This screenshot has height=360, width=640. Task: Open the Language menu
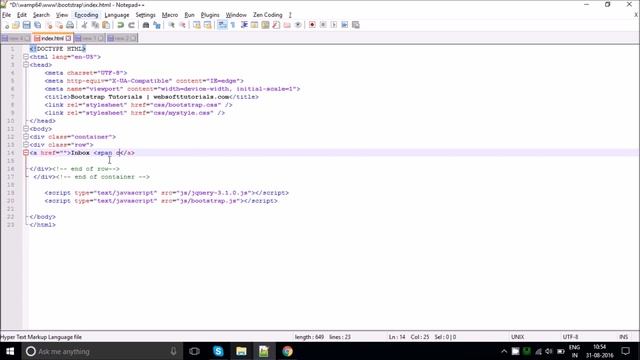pyautogui.click(x=117, y=15)
